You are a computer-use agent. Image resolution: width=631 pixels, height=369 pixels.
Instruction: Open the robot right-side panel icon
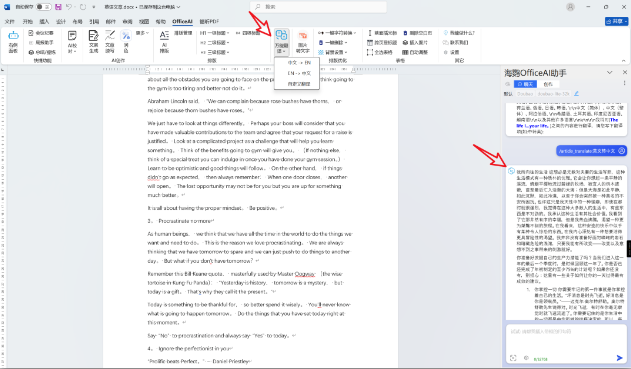click(13, 41)
